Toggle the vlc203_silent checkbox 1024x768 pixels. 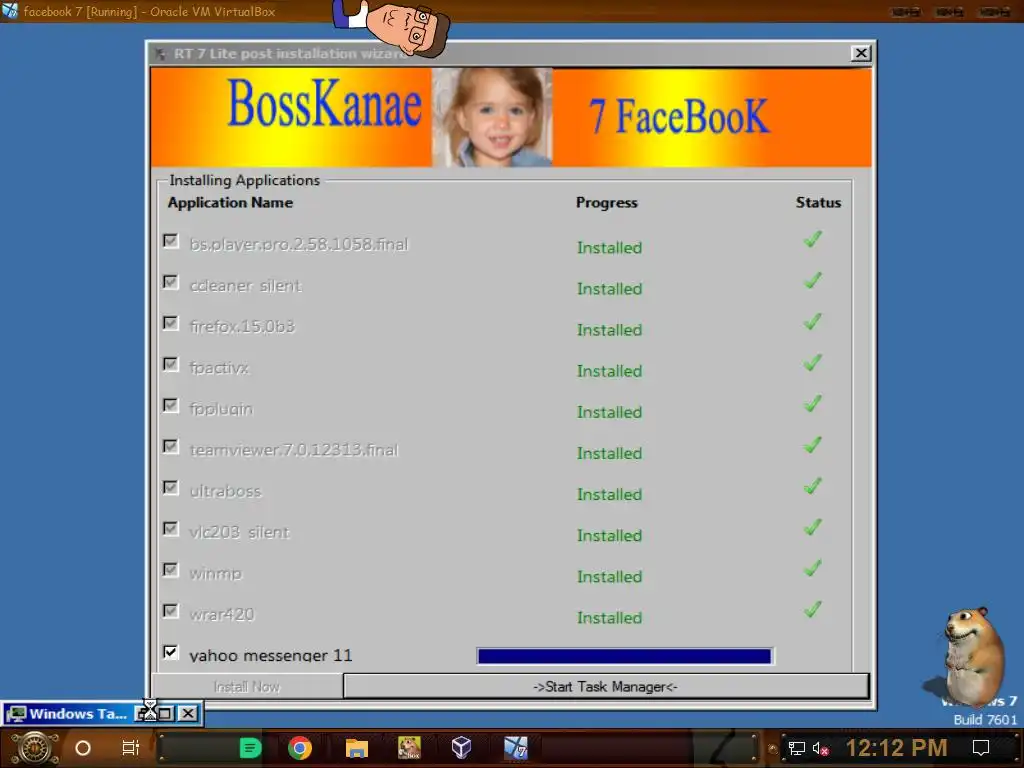pos(170,529)
